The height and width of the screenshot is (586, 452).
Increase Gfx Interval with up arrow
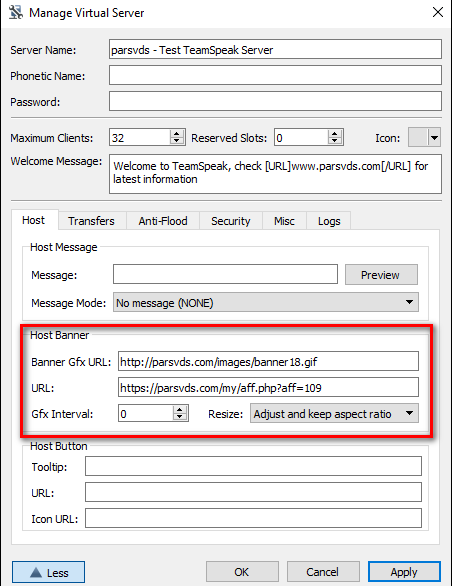[x=179, y=410]
